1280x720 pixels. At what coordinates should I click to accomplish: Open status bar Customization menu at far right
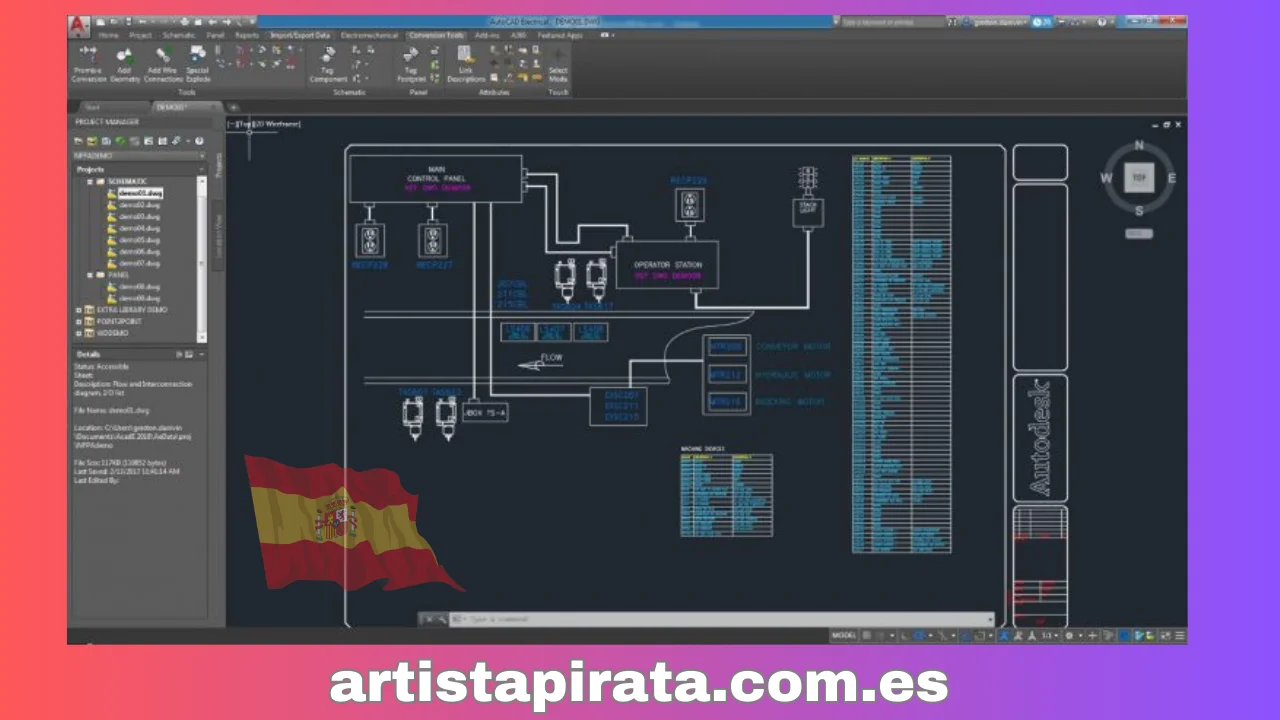tap(1181, 635)
